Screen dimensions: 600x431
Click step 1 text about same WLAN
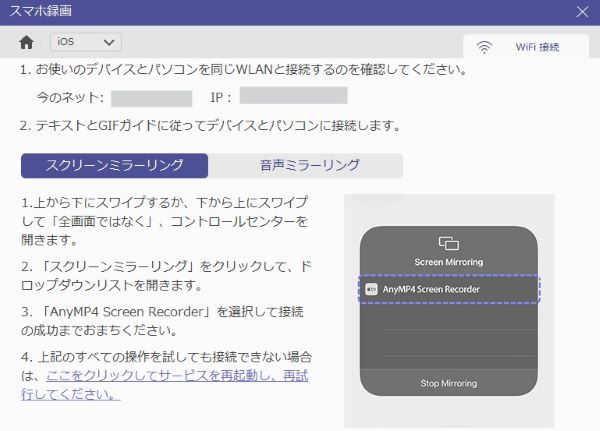tap(243, 69)
